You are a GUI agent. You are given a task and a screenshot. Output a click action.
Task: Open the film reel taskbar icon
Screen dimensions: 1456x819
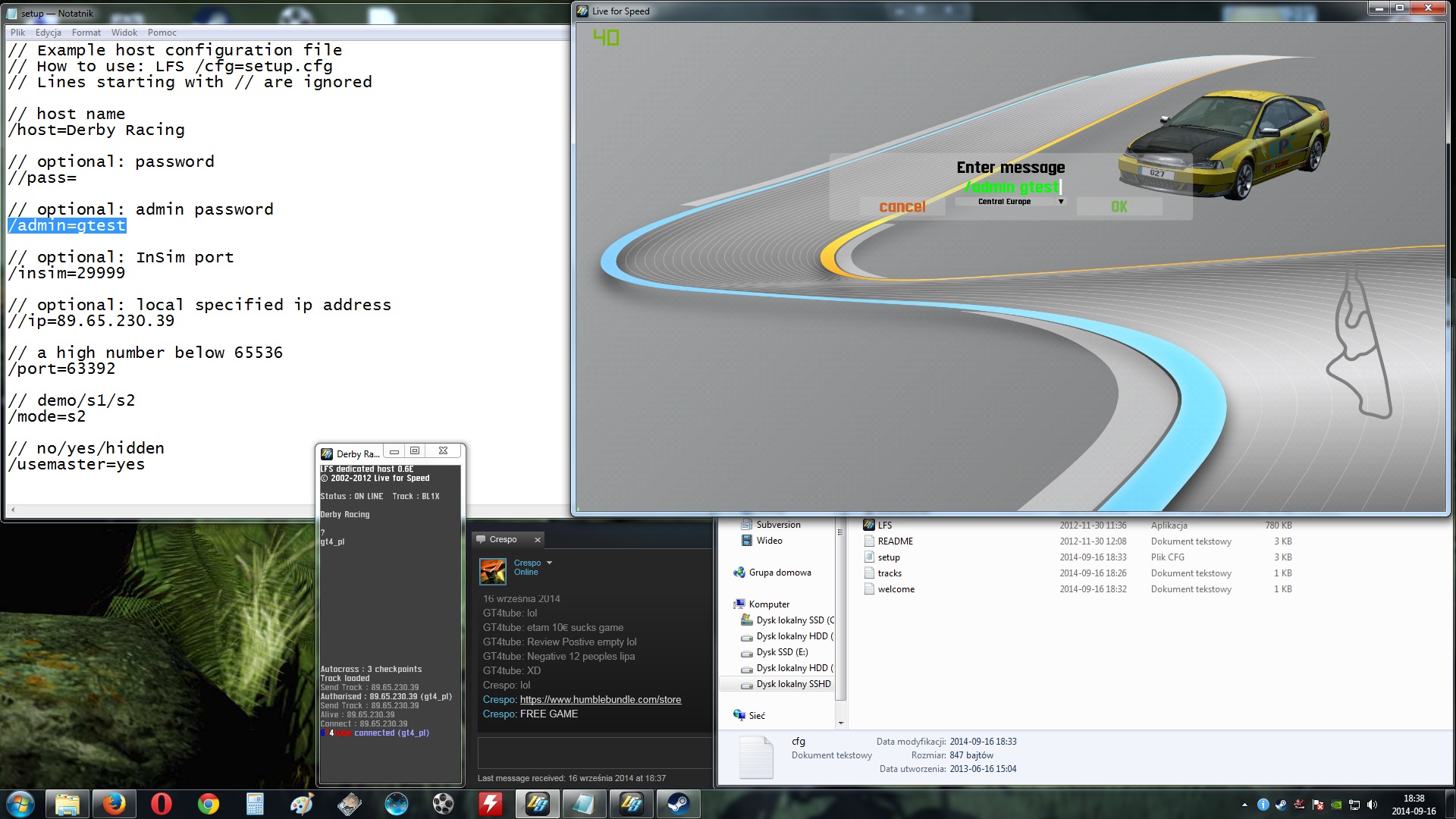coord(444,804)
